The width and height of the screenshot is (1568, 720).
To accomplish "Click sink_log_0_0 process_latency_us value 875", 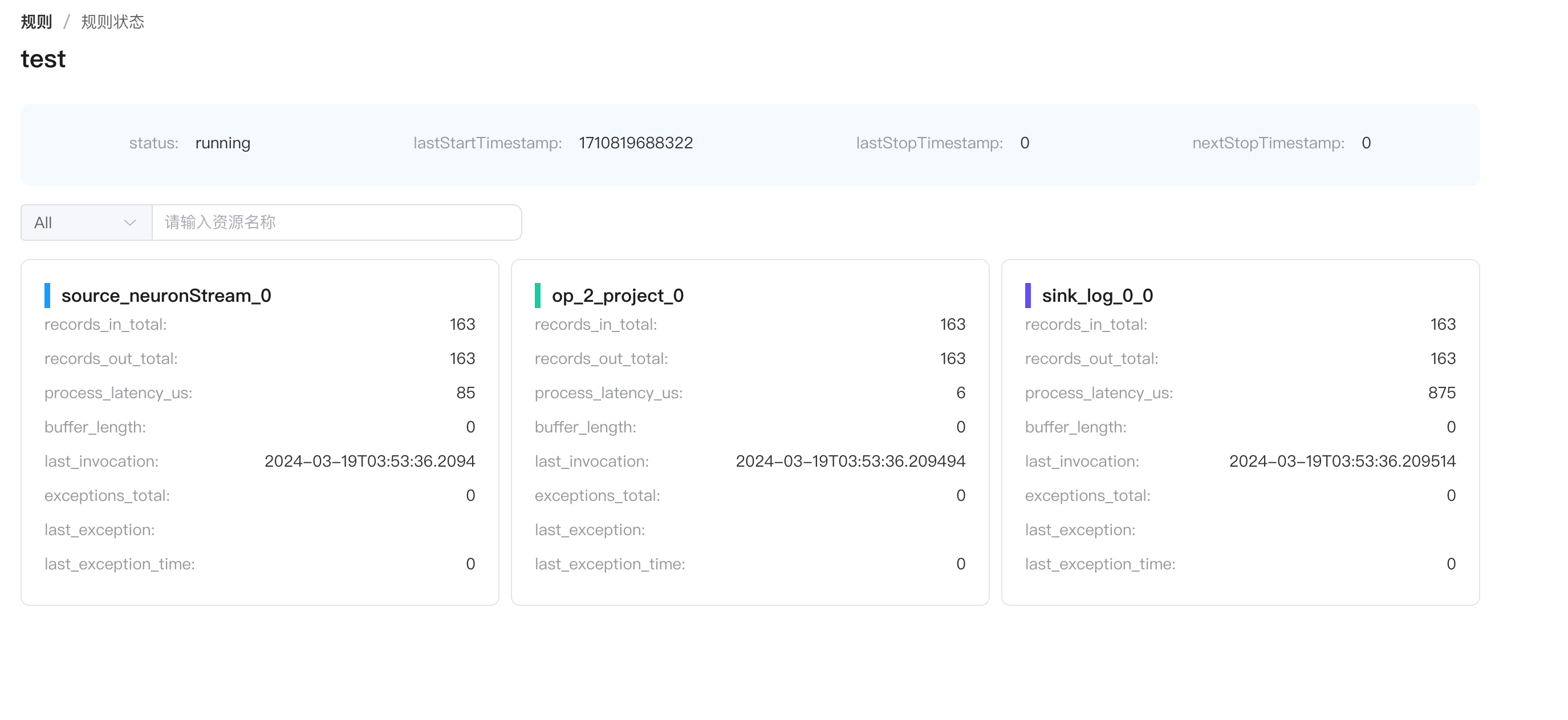I will [1441, 393].
